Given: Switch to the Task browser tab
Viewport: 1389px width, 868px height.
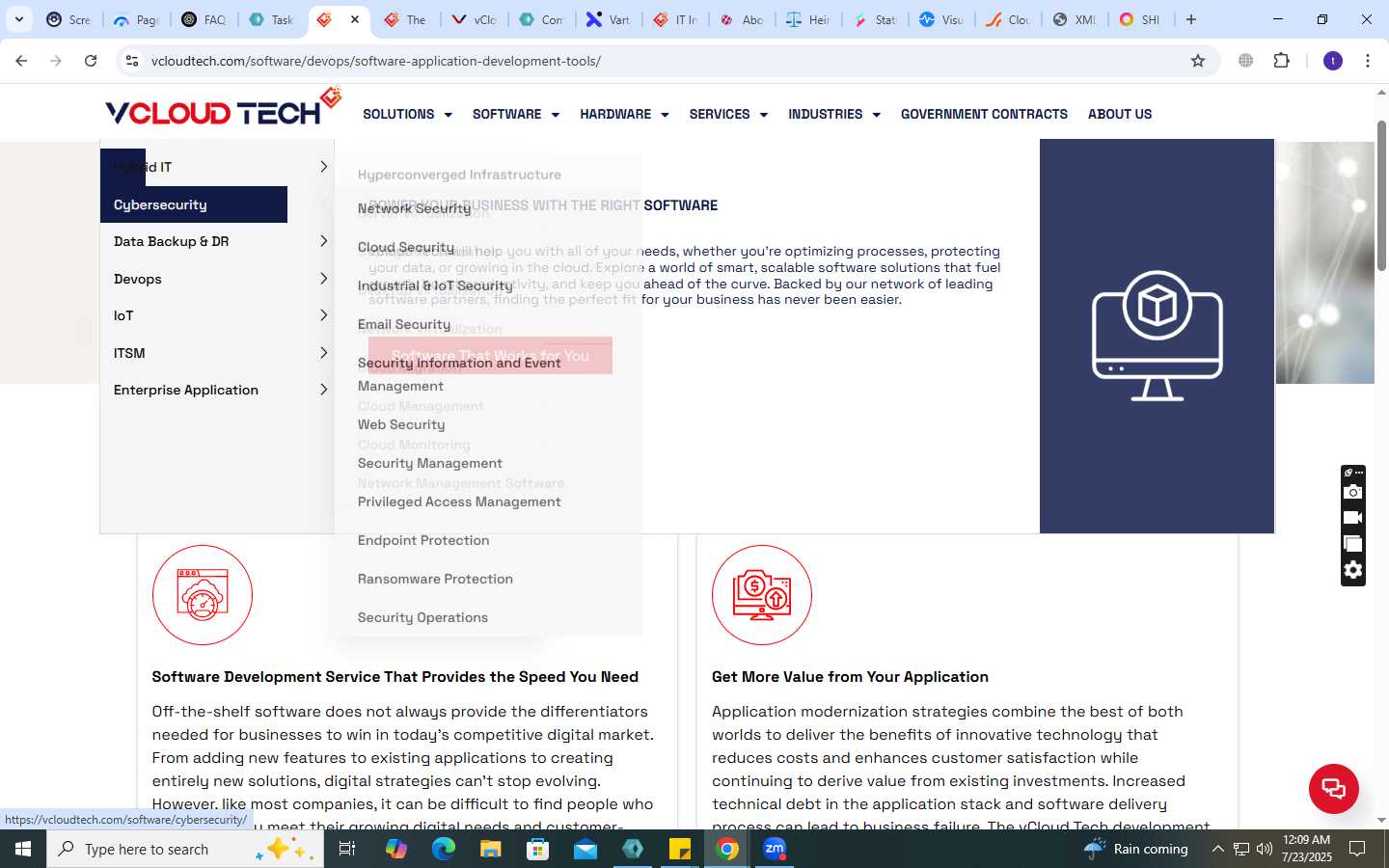Looking at the screenshot, I should pos(271,19).
